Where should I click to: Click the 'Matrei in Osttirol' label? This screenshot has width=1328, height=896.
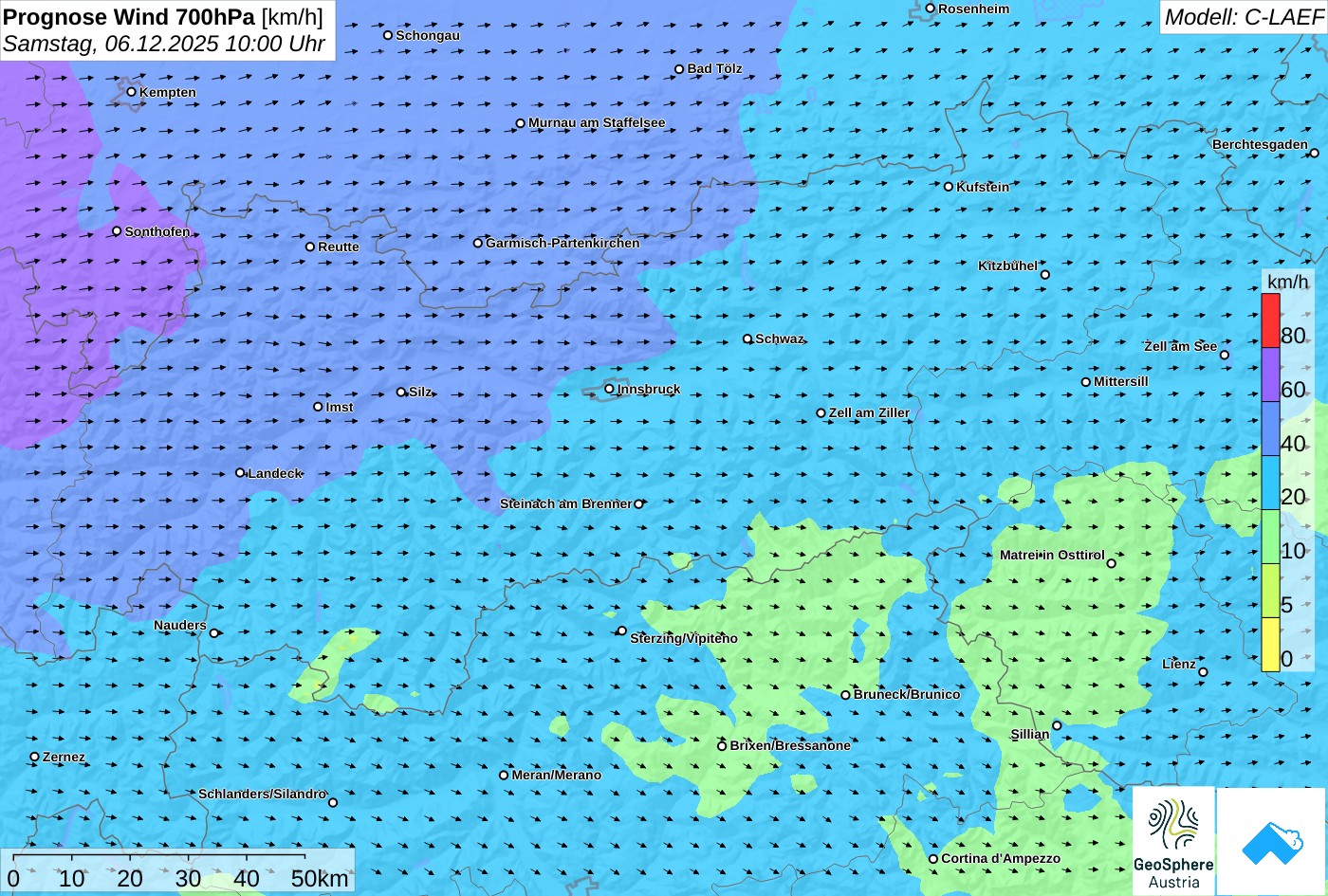[1052, 555]
